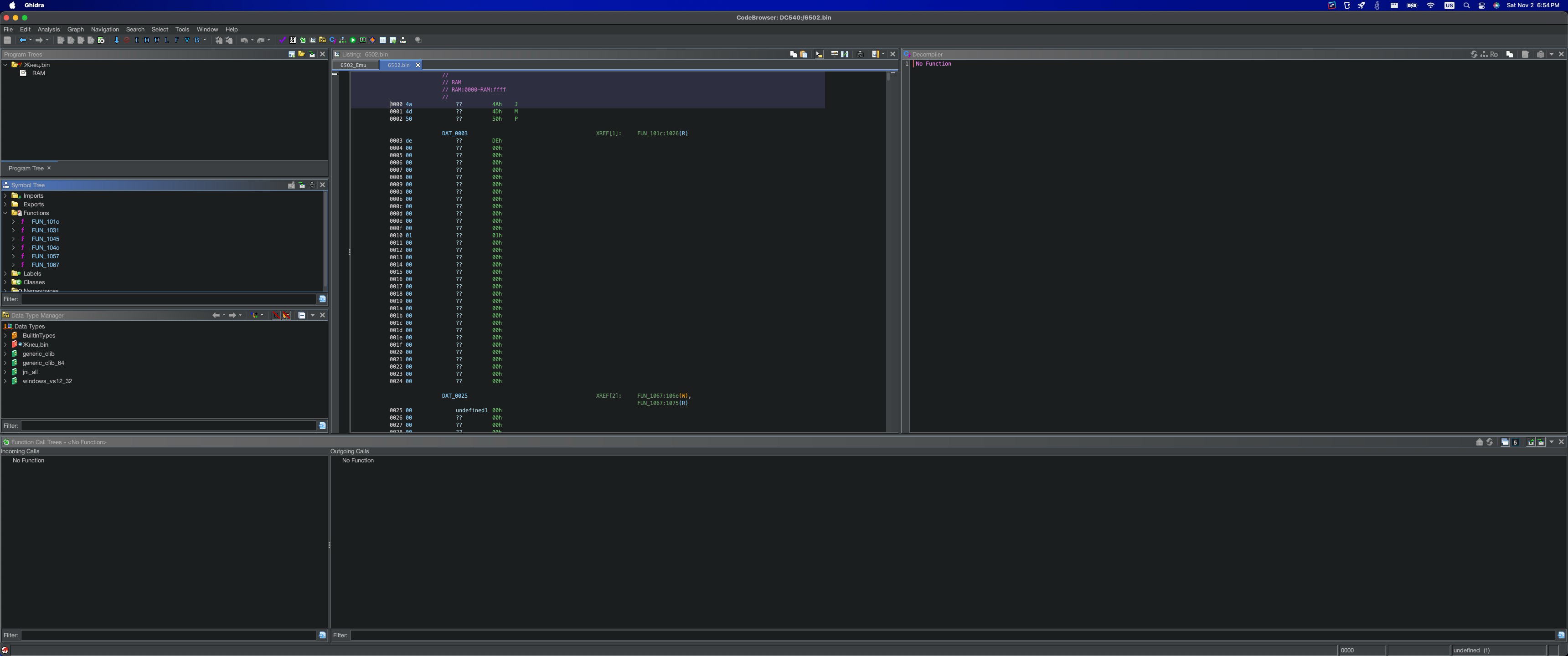1568x656 pixels.
Task: Click the 'L' next label navigation icon
Action: [167, 40]
